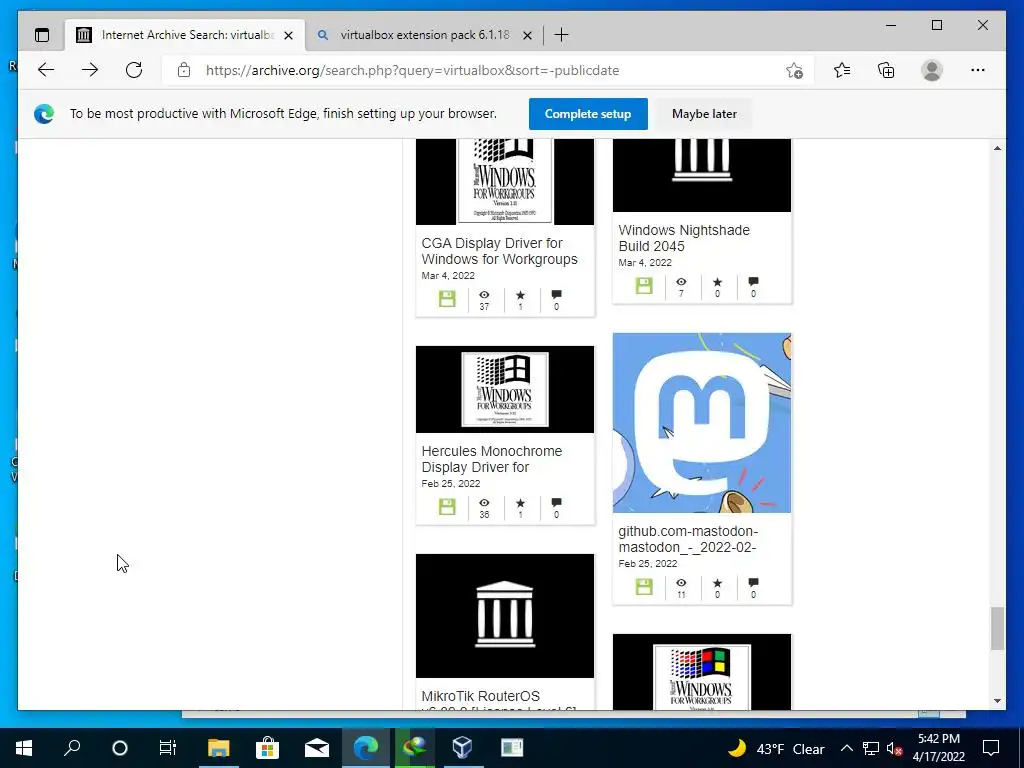Close the Internet Archive Search tab

(x=289, y=35)
